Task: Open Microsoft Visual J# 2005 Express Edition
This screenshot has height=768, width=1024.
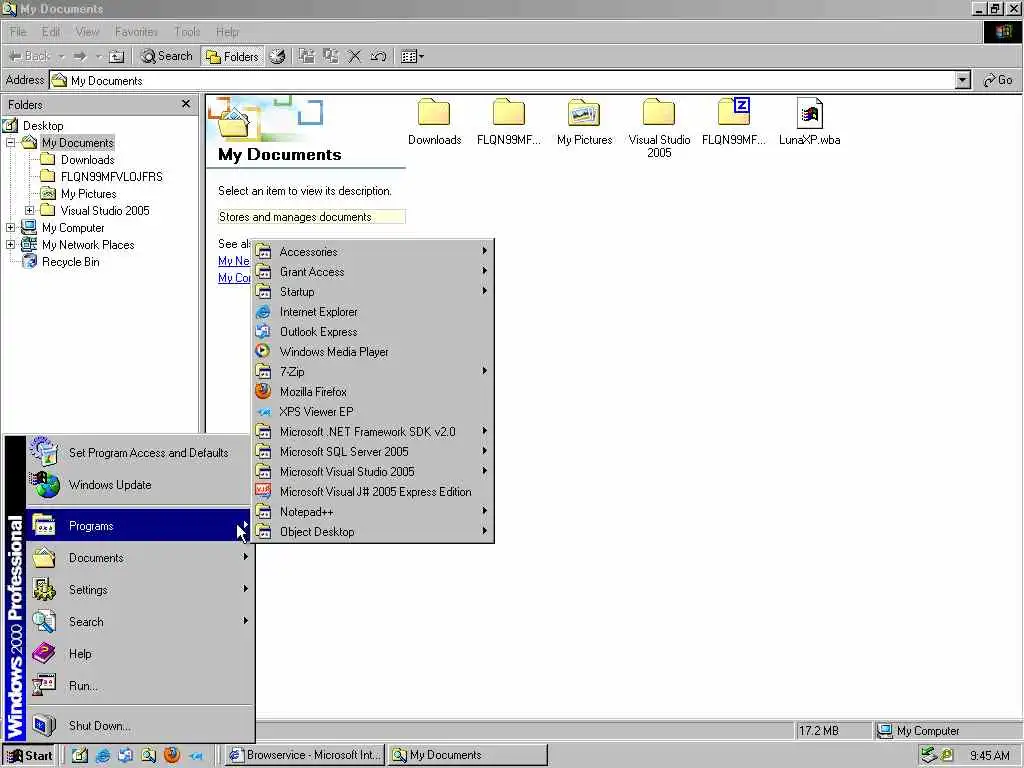Action: click(372, 492)
